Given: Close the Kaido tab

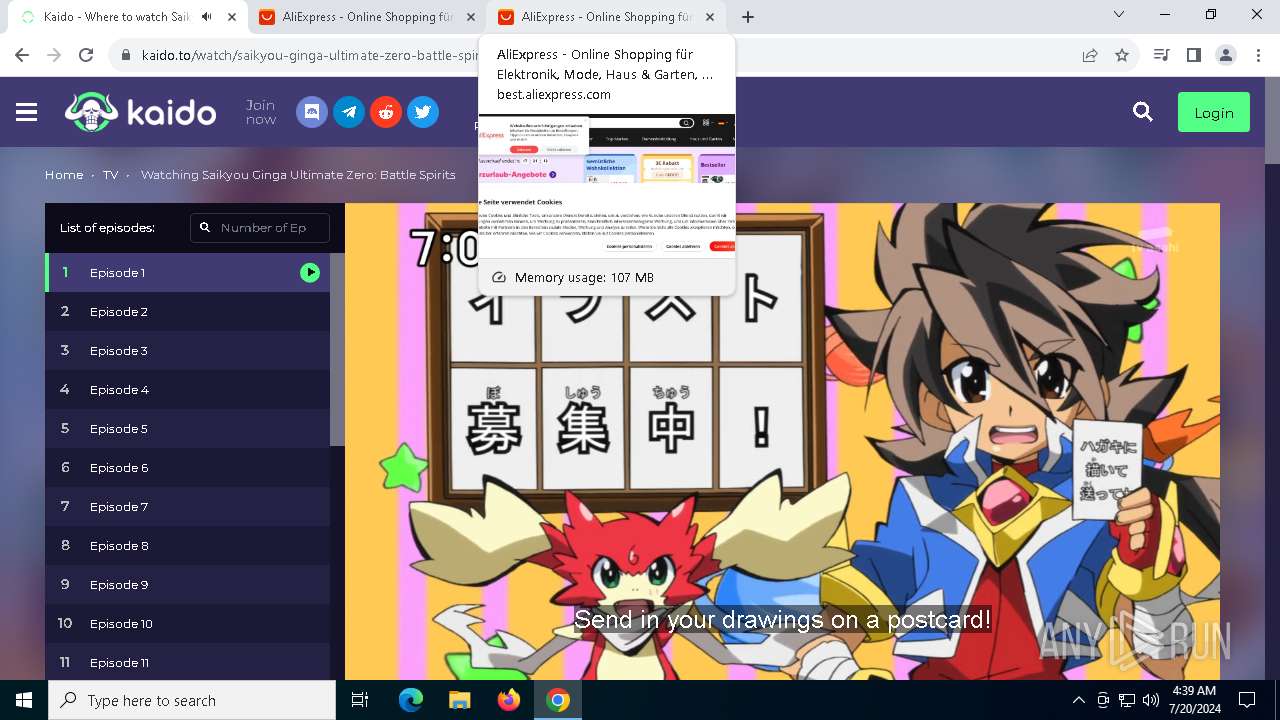Looking at the screenshot, I should tap(233, 17).
